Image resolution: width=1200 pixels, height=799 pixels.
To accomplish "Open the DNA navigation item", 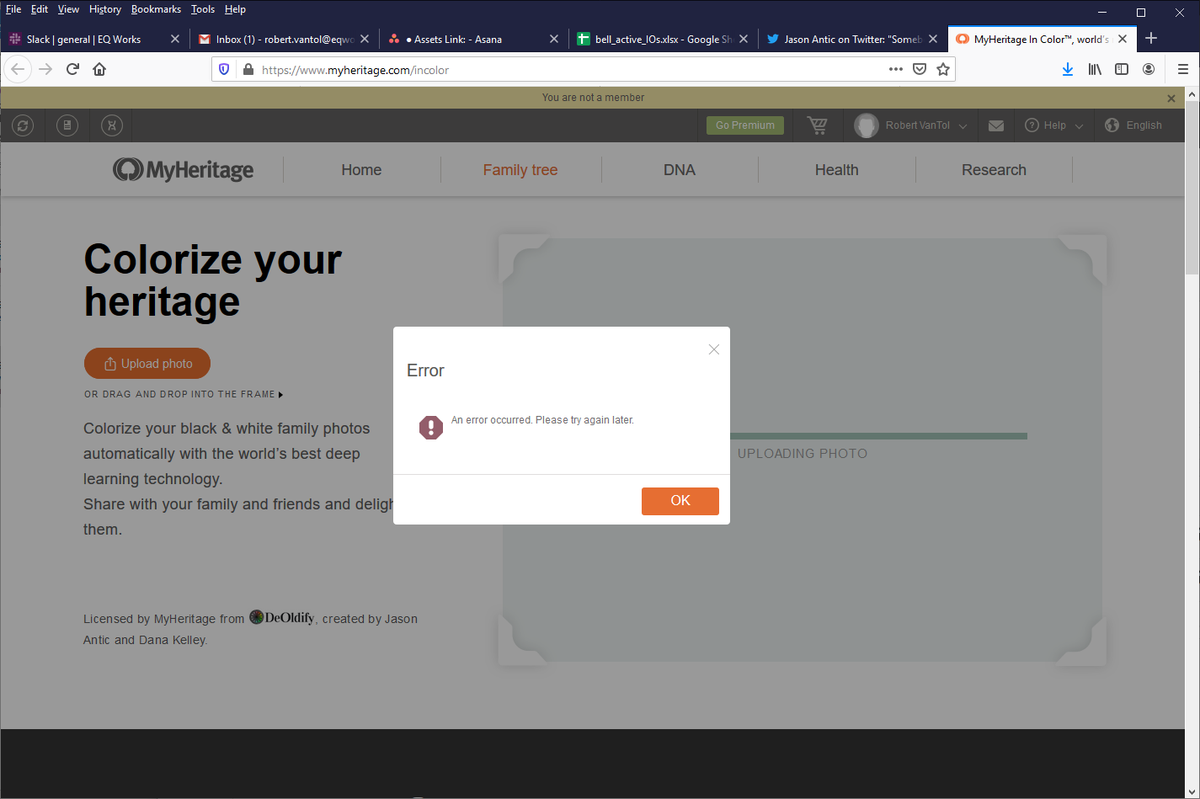I will click(x=679, y=170).
